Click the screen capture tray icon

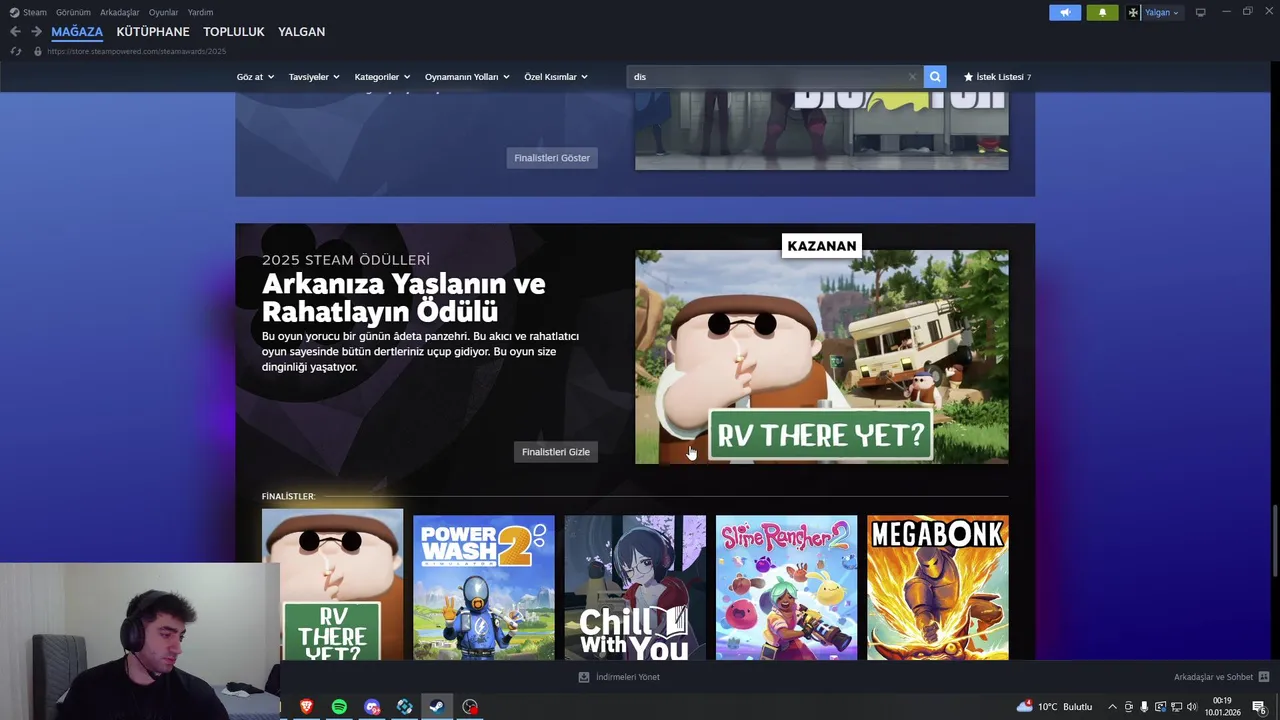tap(1160, 707)
